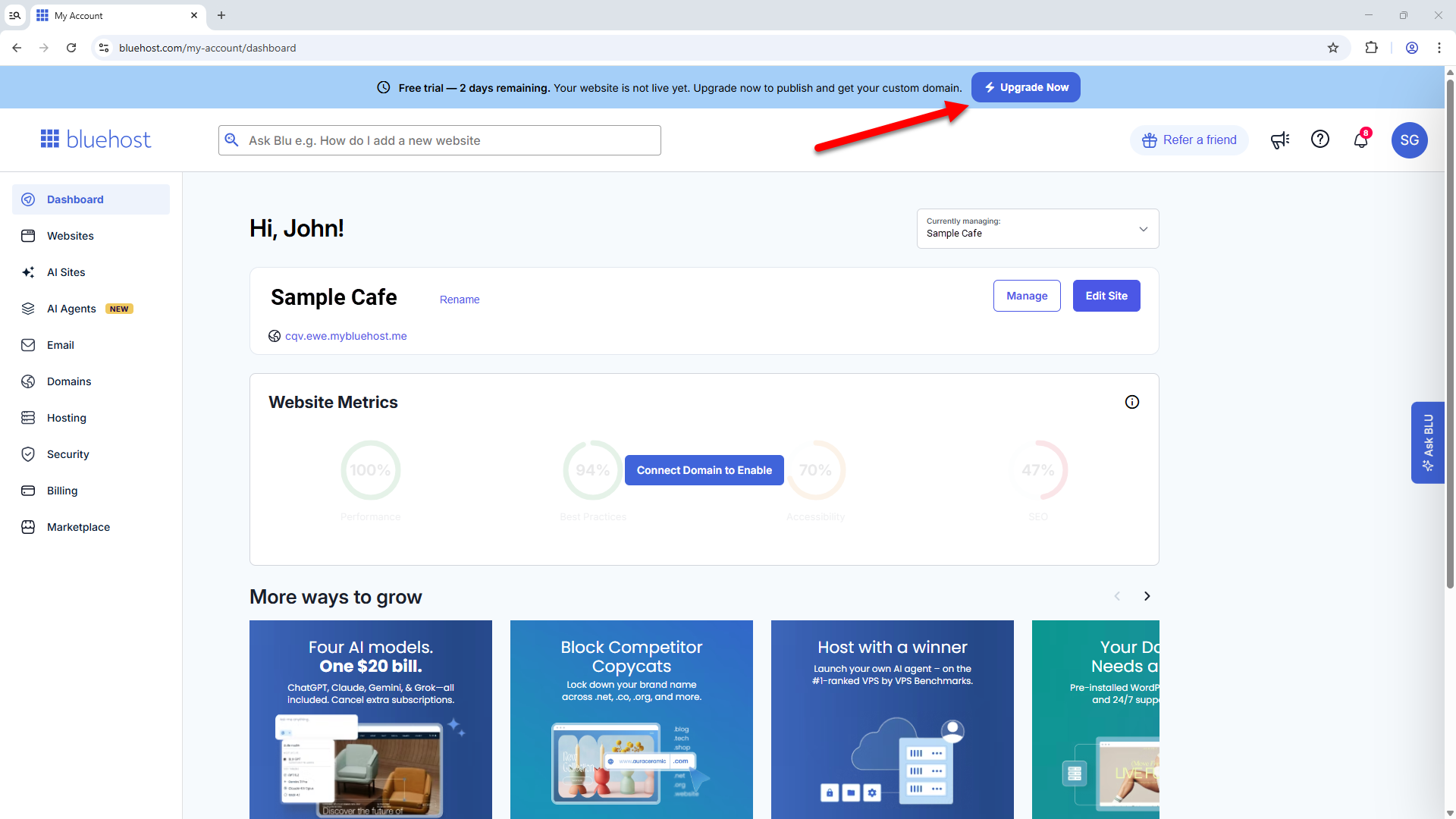Open AI Agents in the sidebar

pyautogui.click(x=91, y=309)
